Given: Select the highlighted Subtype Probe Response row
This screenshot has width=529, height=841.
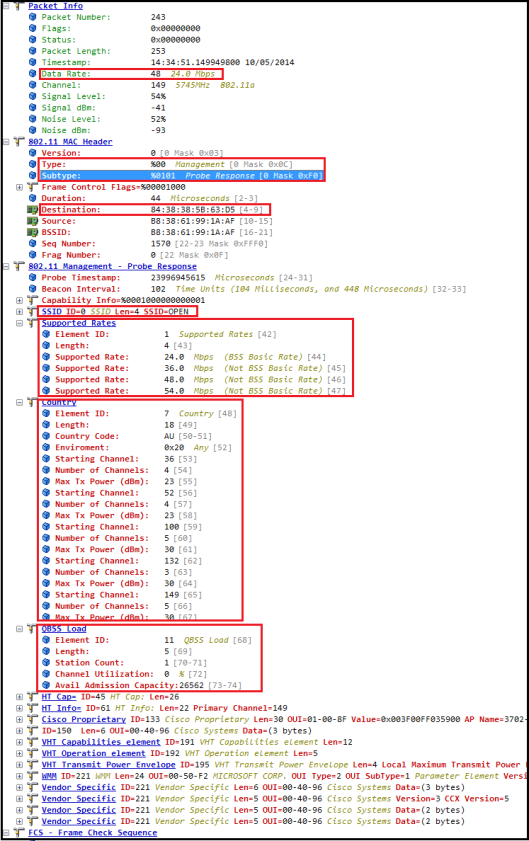Looking at the screenshot, I should coord(182,176).
